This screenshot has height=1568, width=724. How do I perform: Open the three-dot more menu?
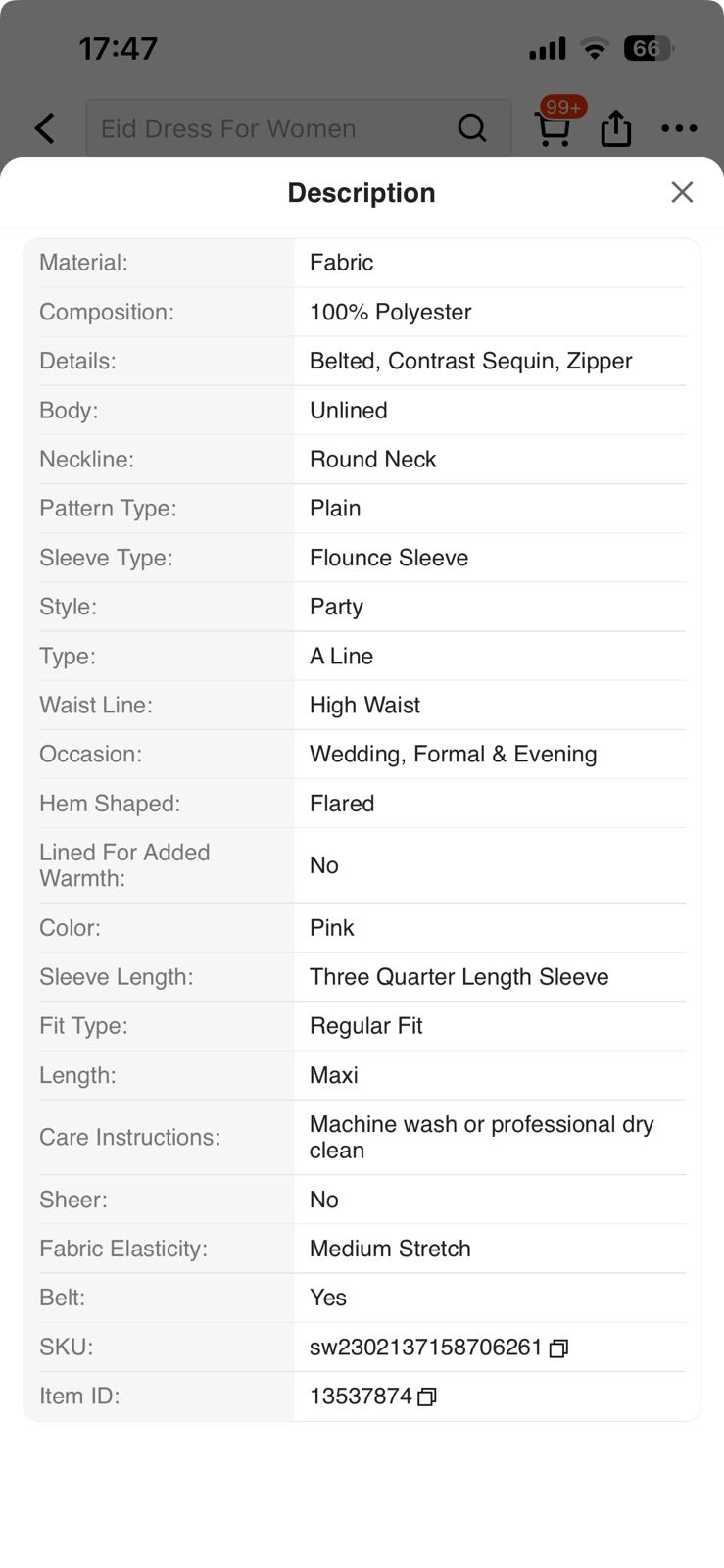(x=679, y=128)
